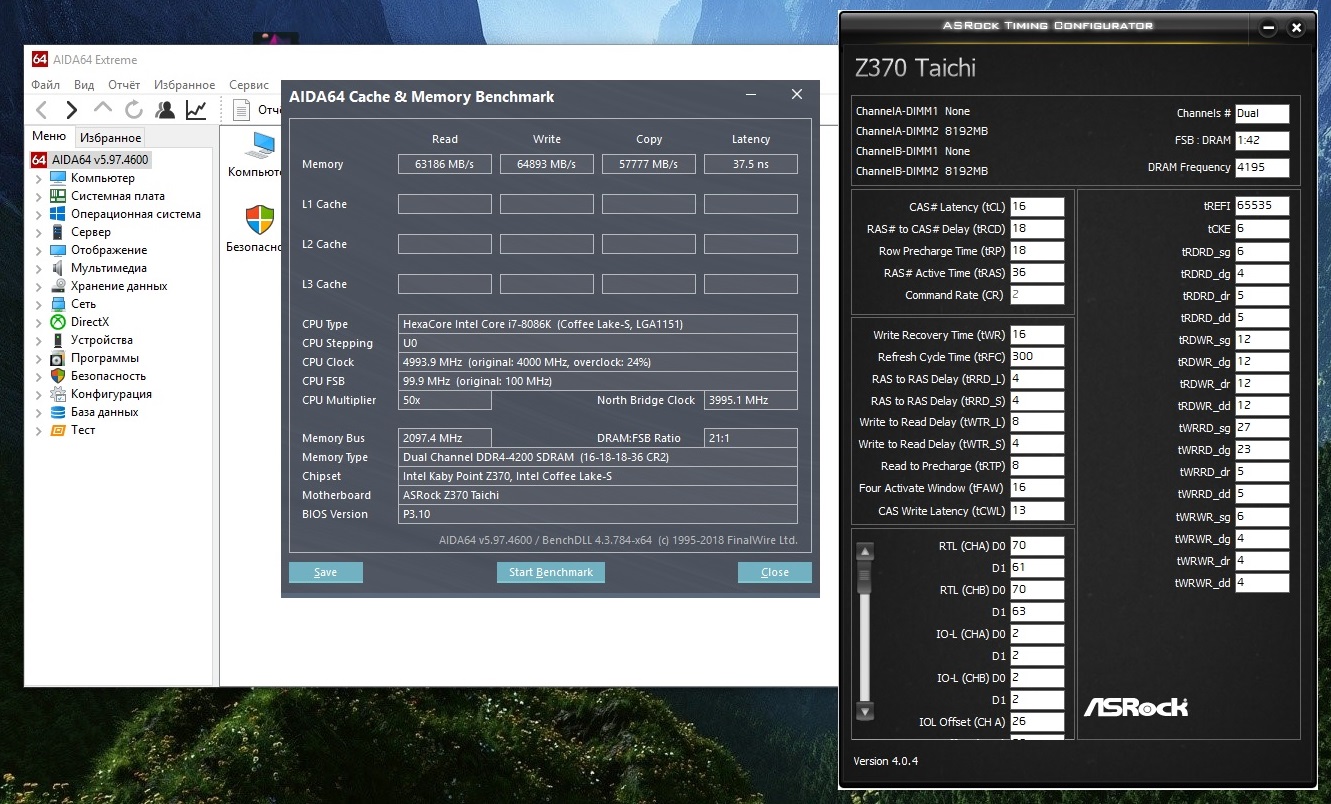The height and width of the screenshot is (804, 1331).
Task: Close the ASRock Timing Configurator window
Action: click(1297, 28)
